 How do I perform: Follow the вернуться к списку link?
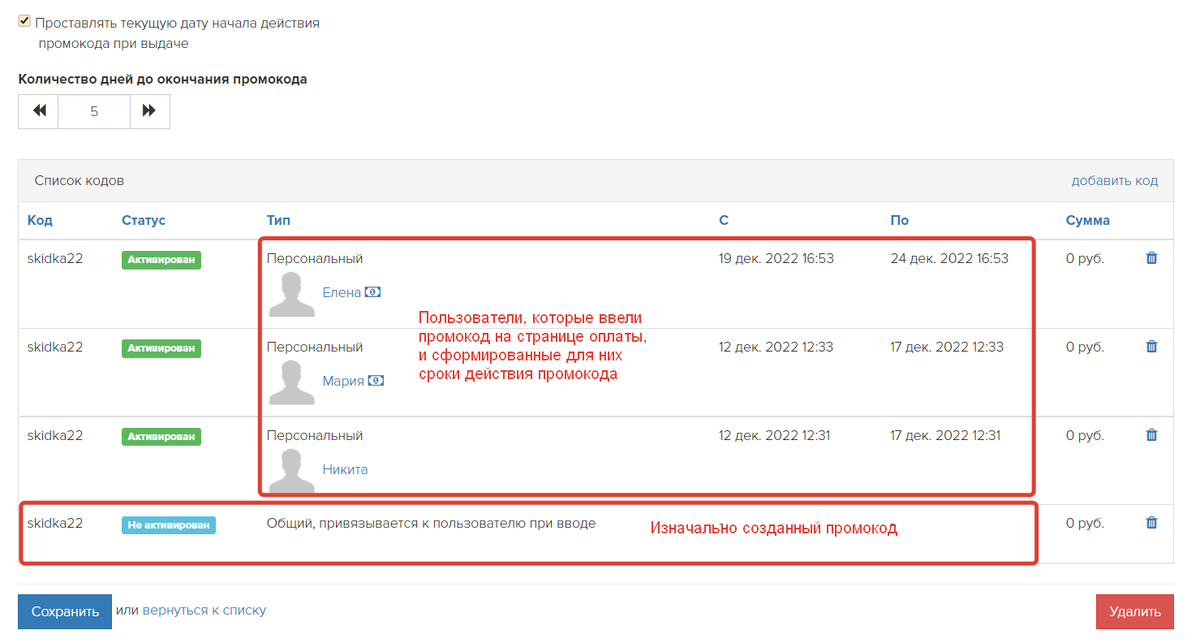pos(204,610)
